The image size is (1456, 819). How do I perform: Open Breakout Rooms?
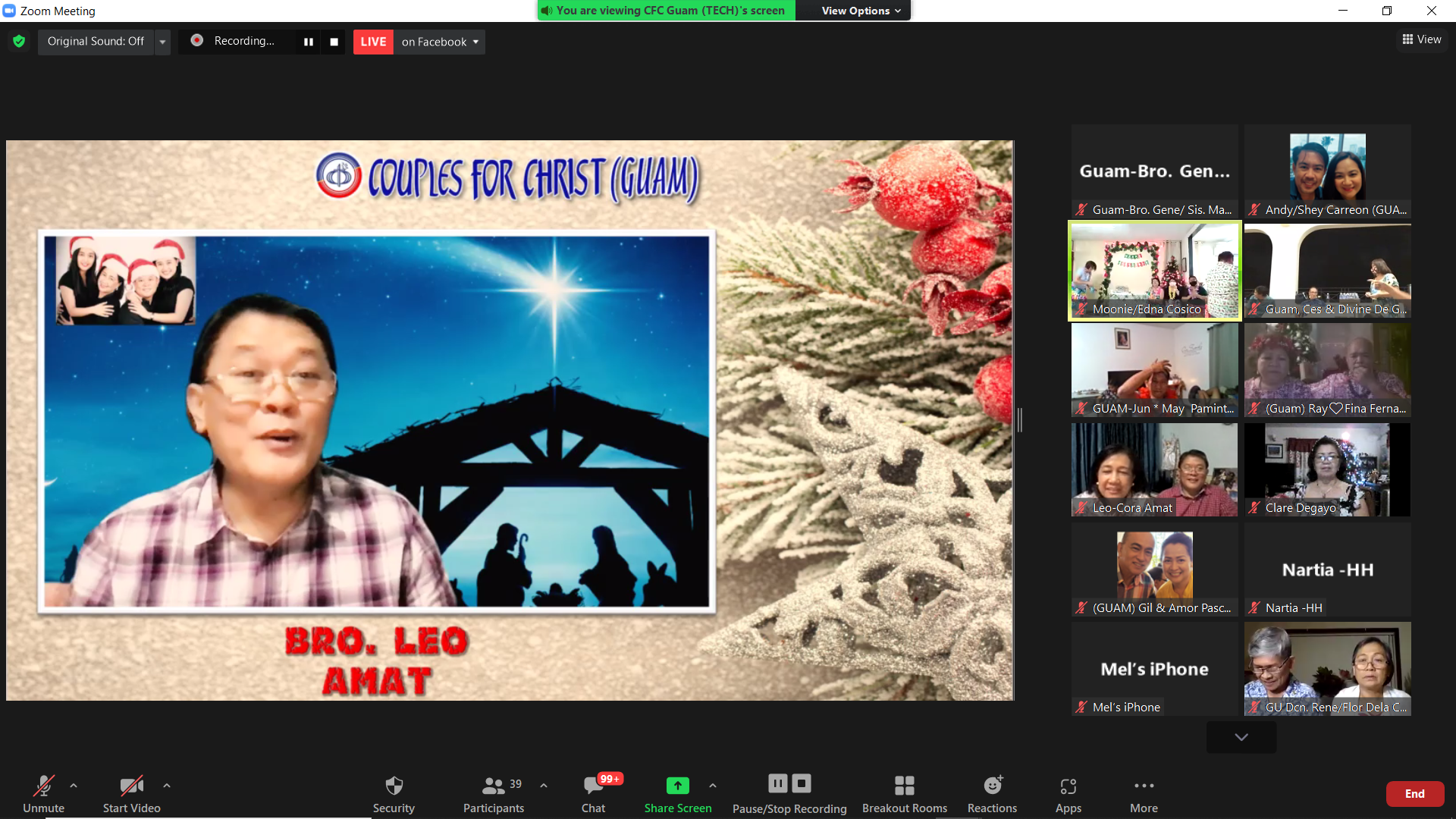905,794
